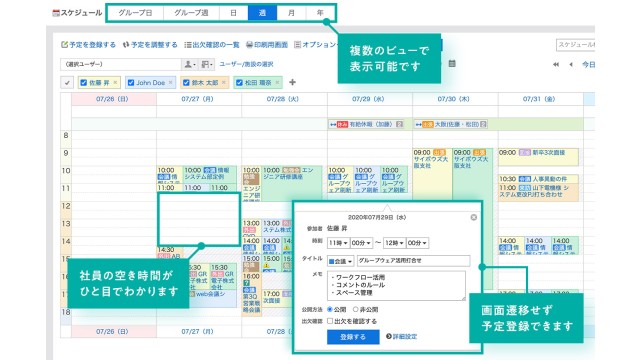Click the スケジュール検索 search box
Viewport: 640px width, 360px height.
[576, 44]
